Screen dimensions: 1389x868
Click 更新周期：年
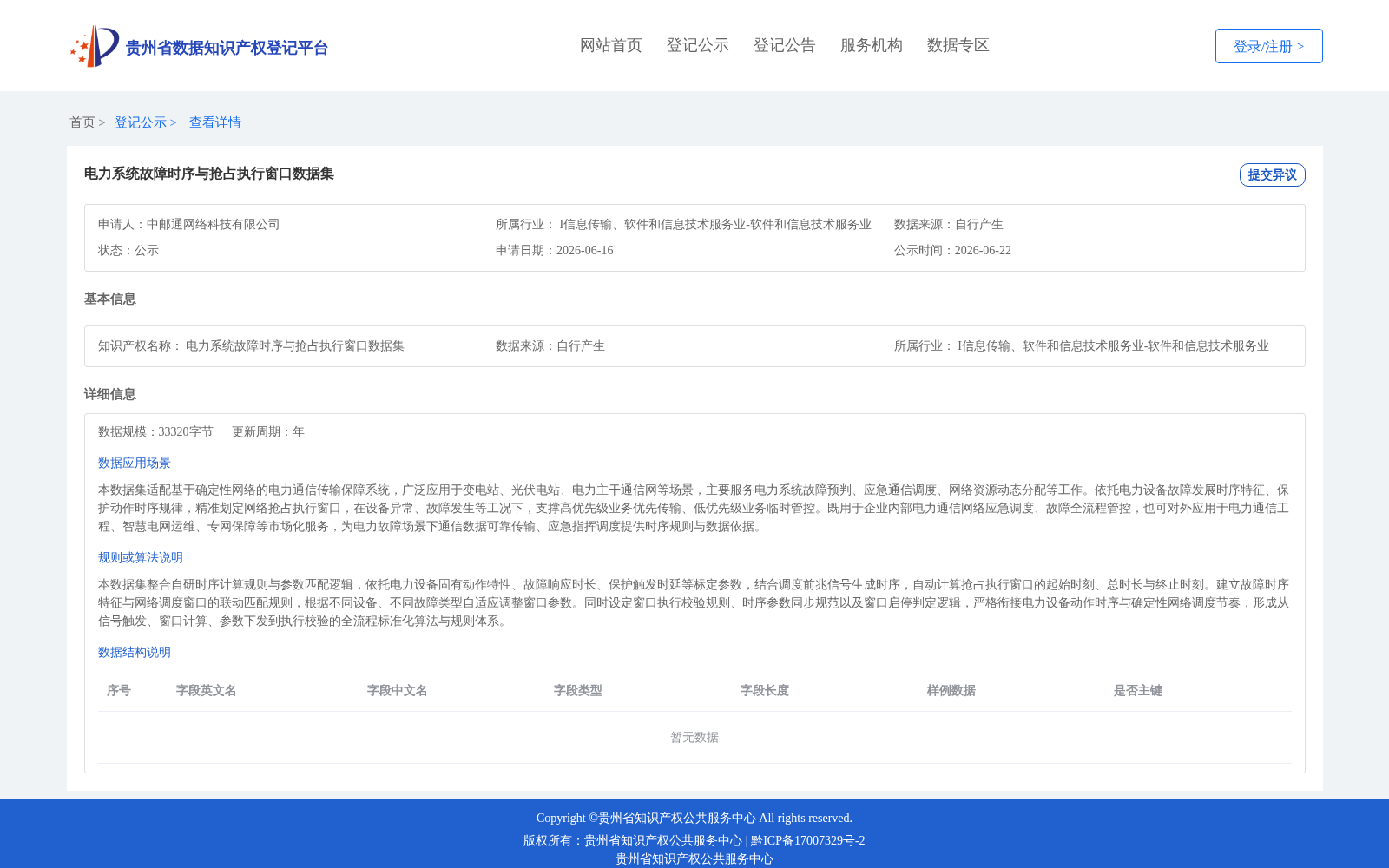pos(268,431)
